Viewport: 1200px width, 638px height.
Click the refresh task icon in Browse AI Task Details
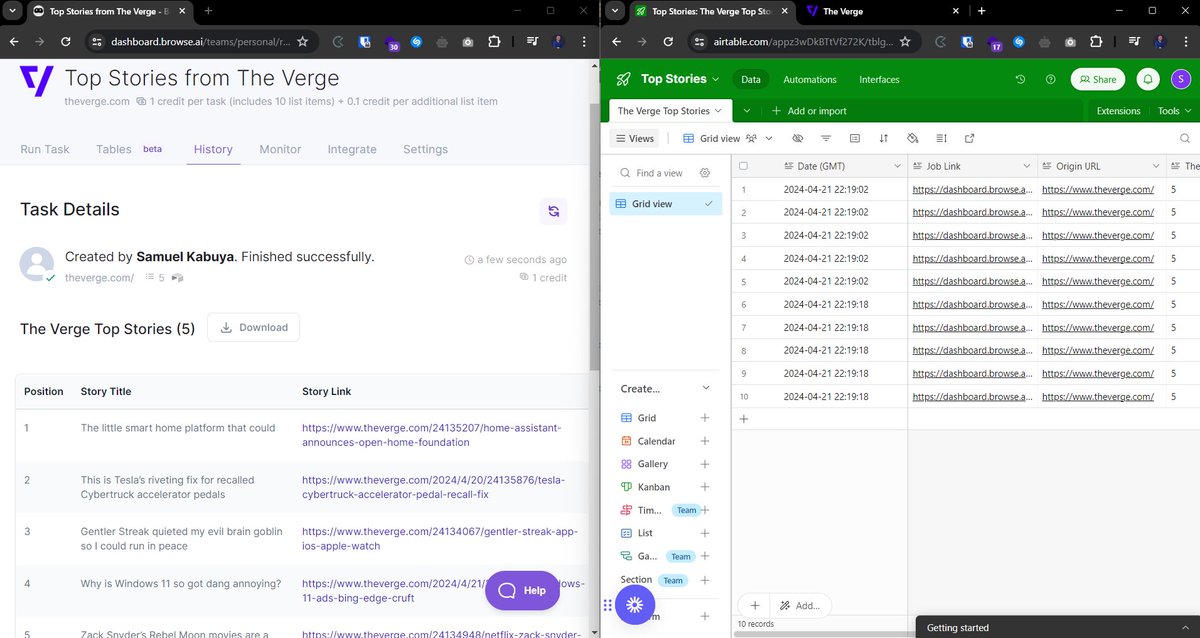[x=553, y=211]
